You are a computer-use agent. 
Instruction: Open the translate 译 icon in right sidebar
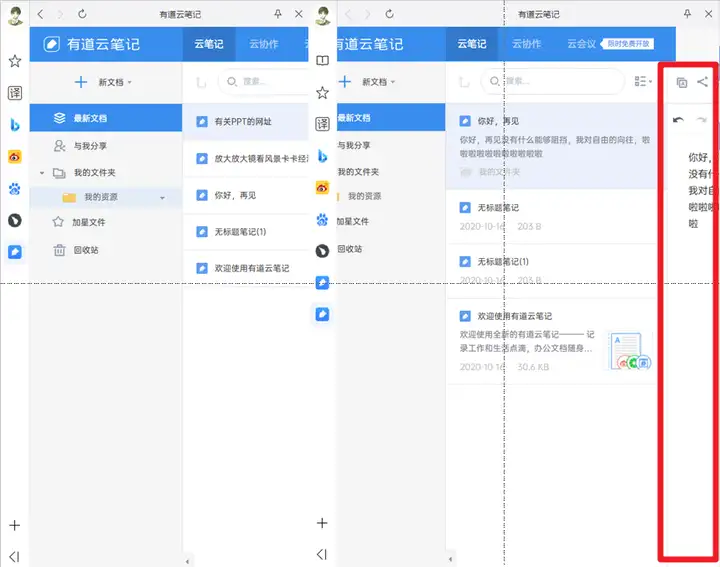[322, 124]
